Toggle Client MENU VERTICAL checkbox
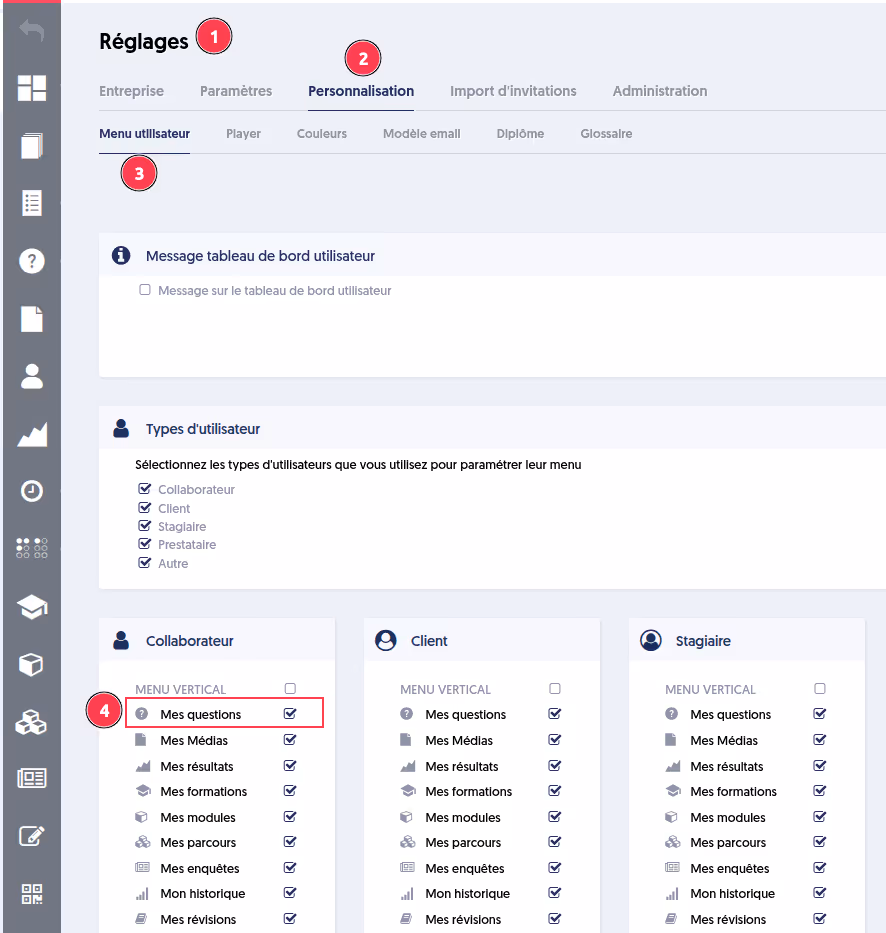 pyautogui.click(x=555, y=688)
